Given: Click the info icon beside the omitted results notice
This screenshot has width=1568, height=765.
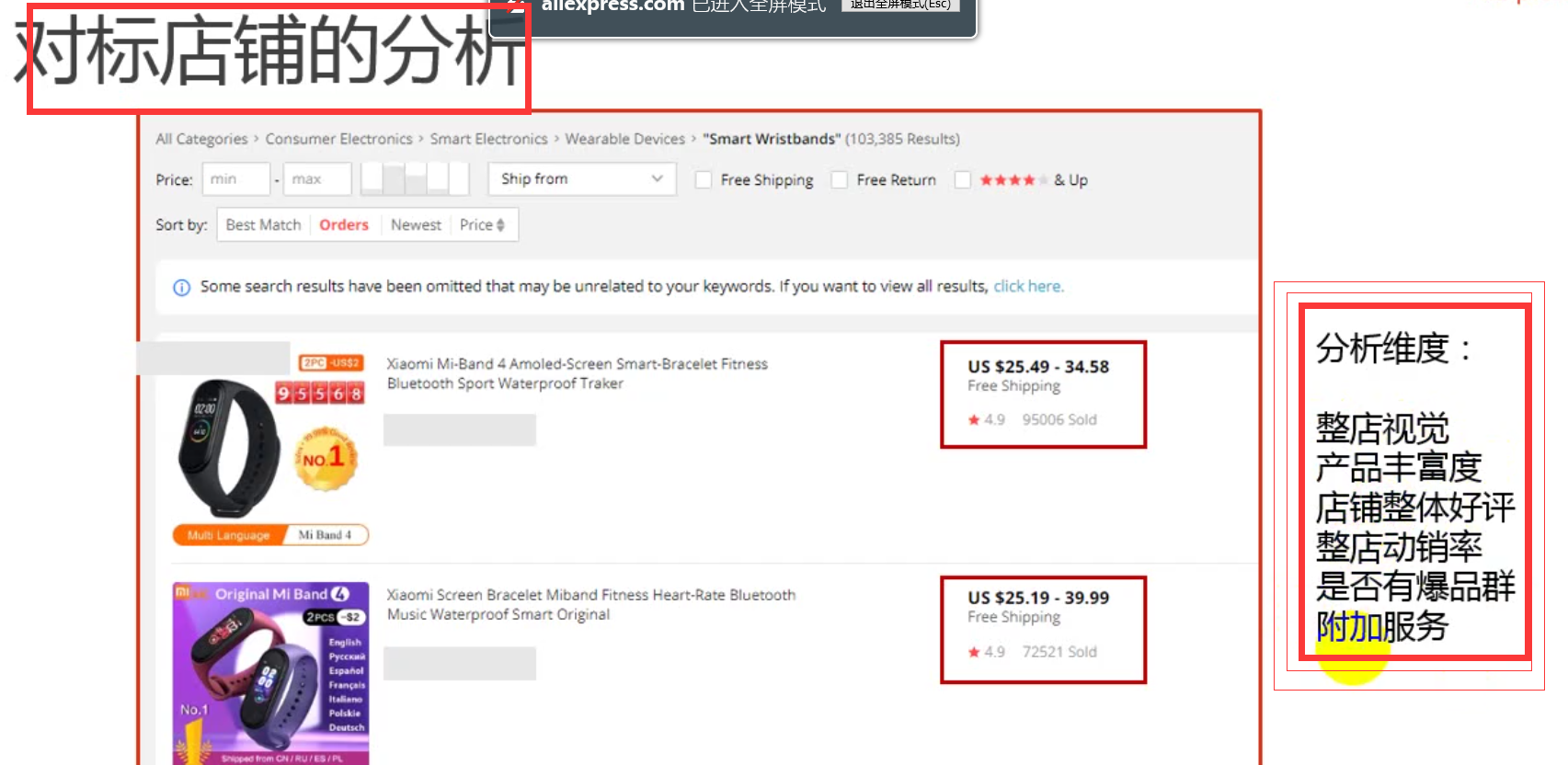Looking at the screenshot, I should (182, 288).
